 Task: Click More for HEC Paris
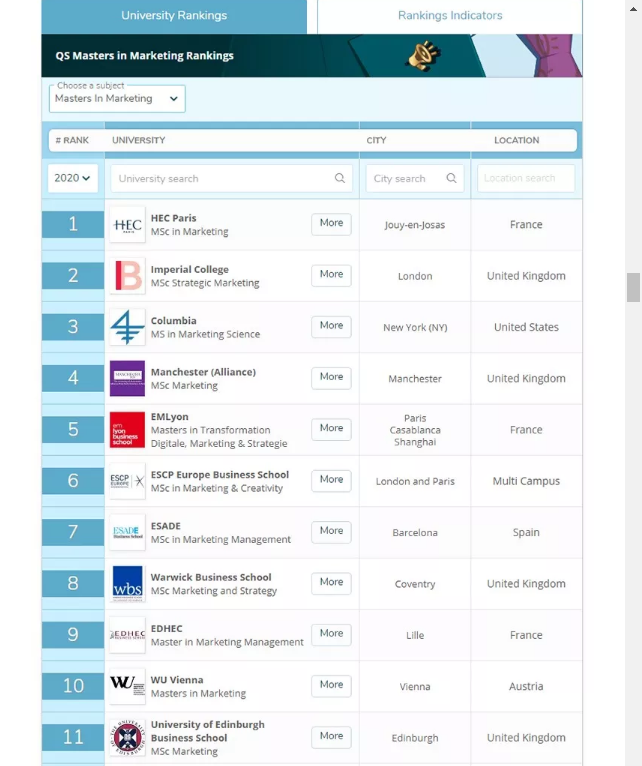coord(331,224)
